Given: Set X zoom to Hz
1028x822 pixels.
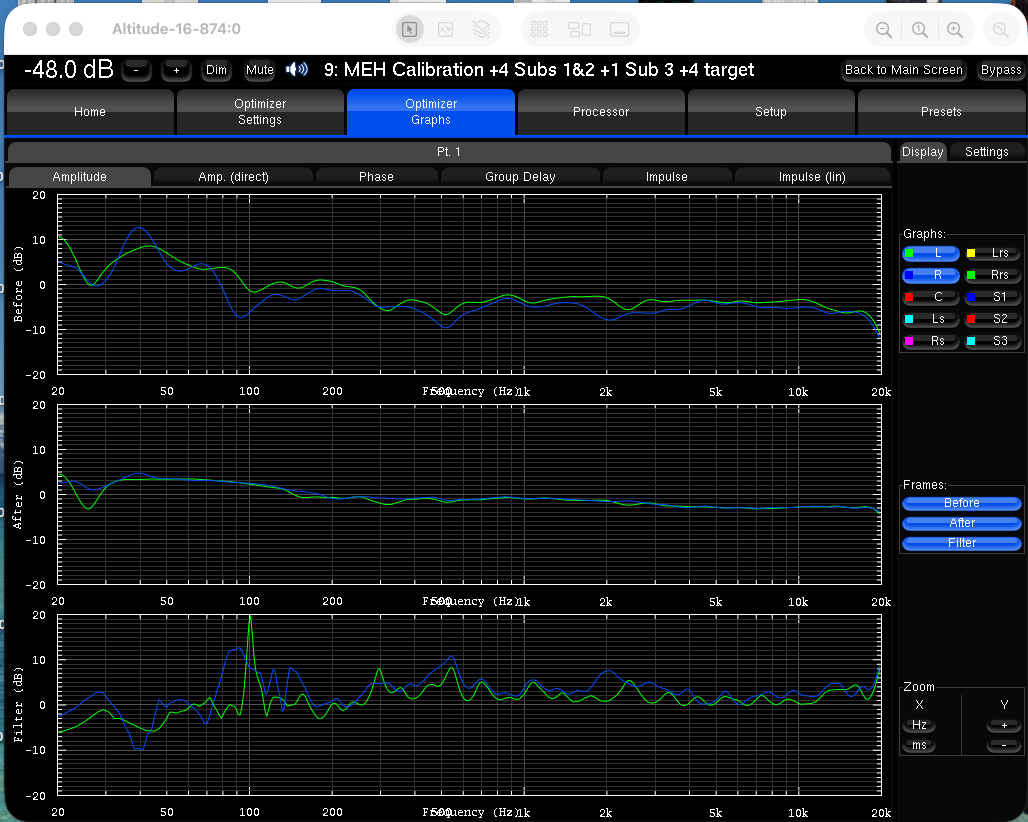Looking at the screenshot, I should 919,725.
